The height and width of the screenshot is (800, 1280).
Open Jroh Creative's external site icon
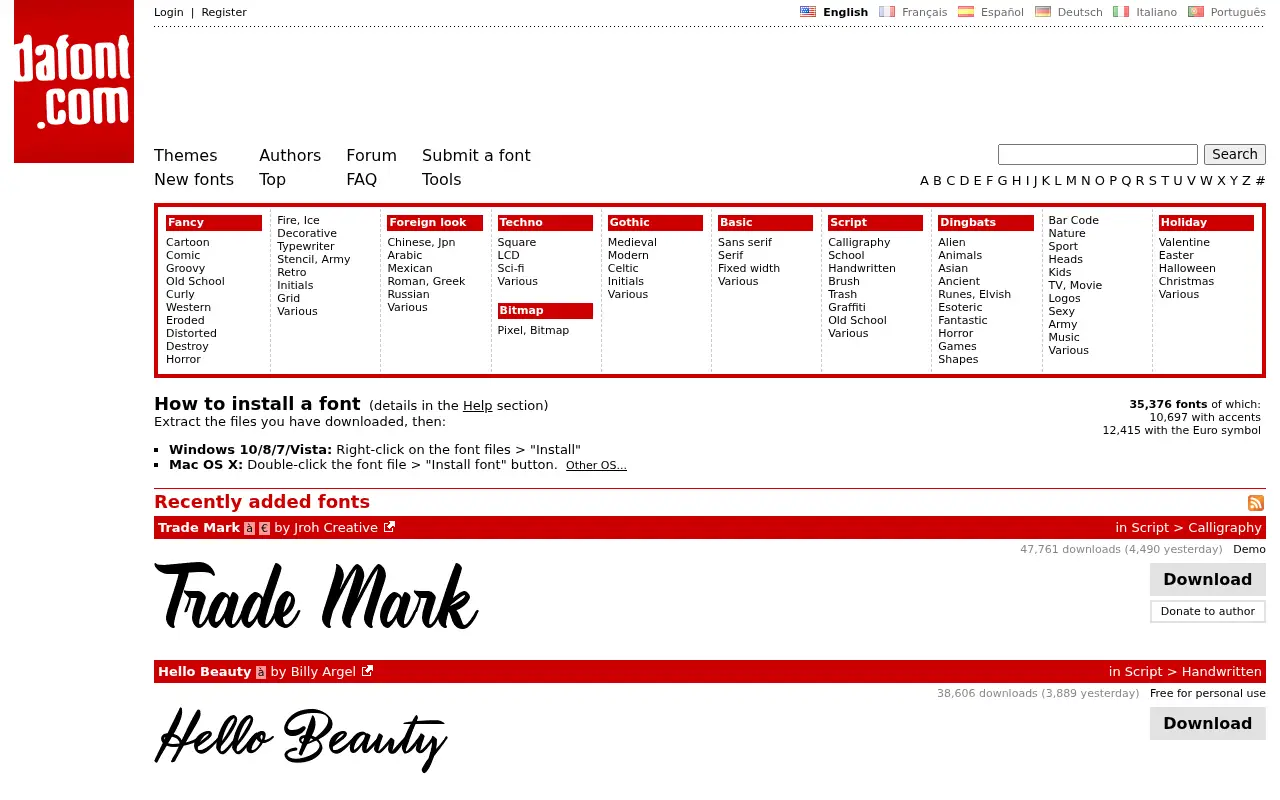click(389, 527)
